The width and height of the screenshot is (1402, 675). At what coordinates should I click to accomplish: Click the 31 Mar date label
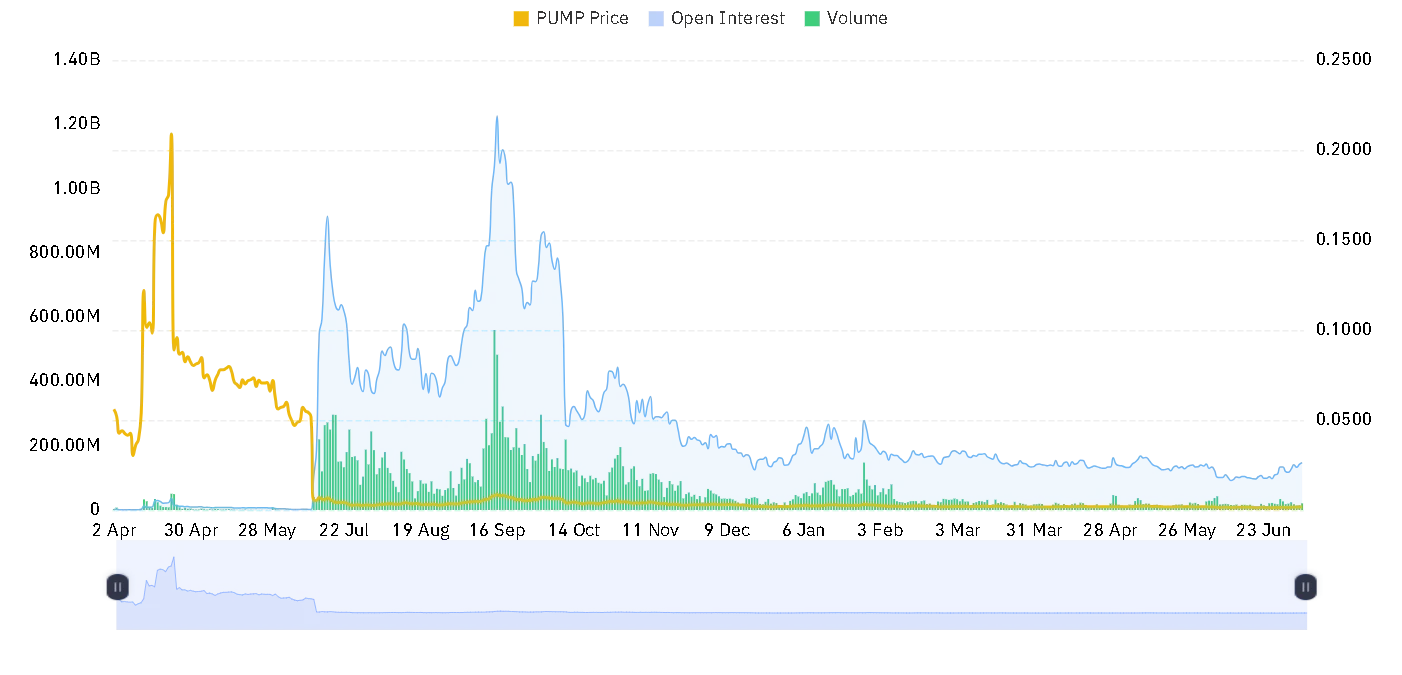coord(1034,530)
